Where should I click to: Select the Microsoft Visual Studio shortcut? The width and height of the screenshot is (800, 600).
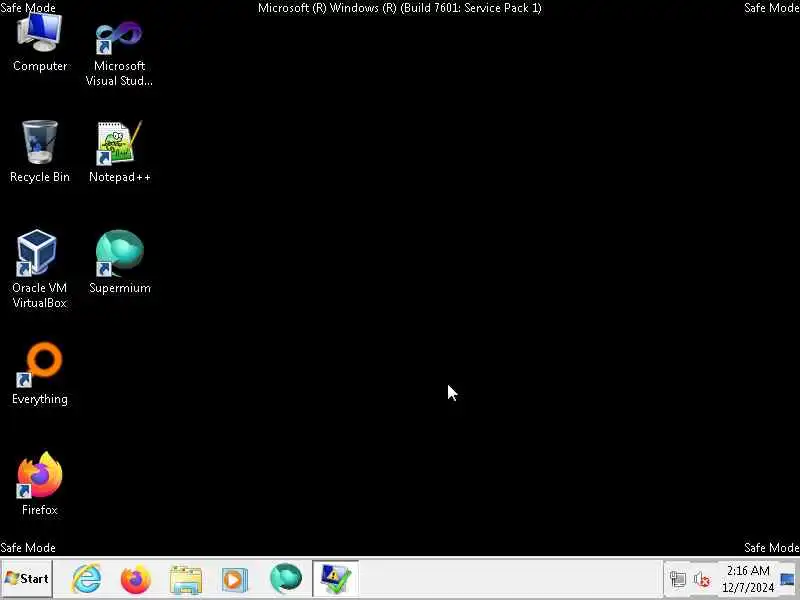coord(119,53)
